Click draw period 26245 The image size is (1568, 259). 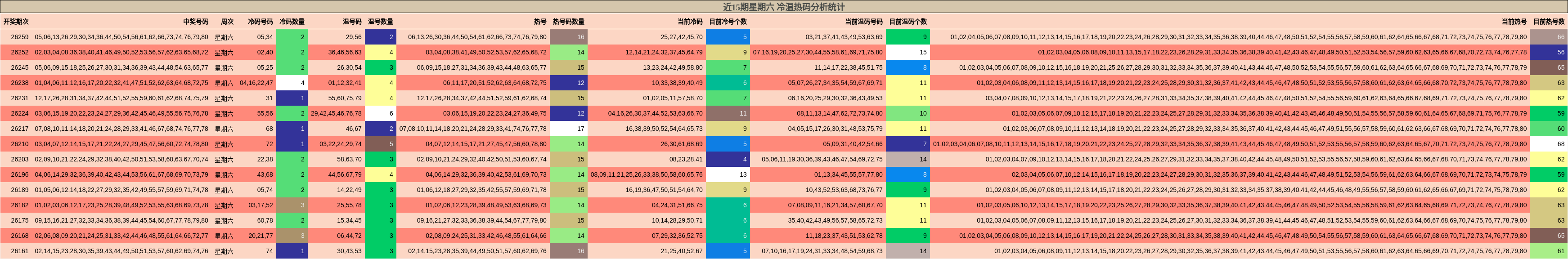point(19,67)
